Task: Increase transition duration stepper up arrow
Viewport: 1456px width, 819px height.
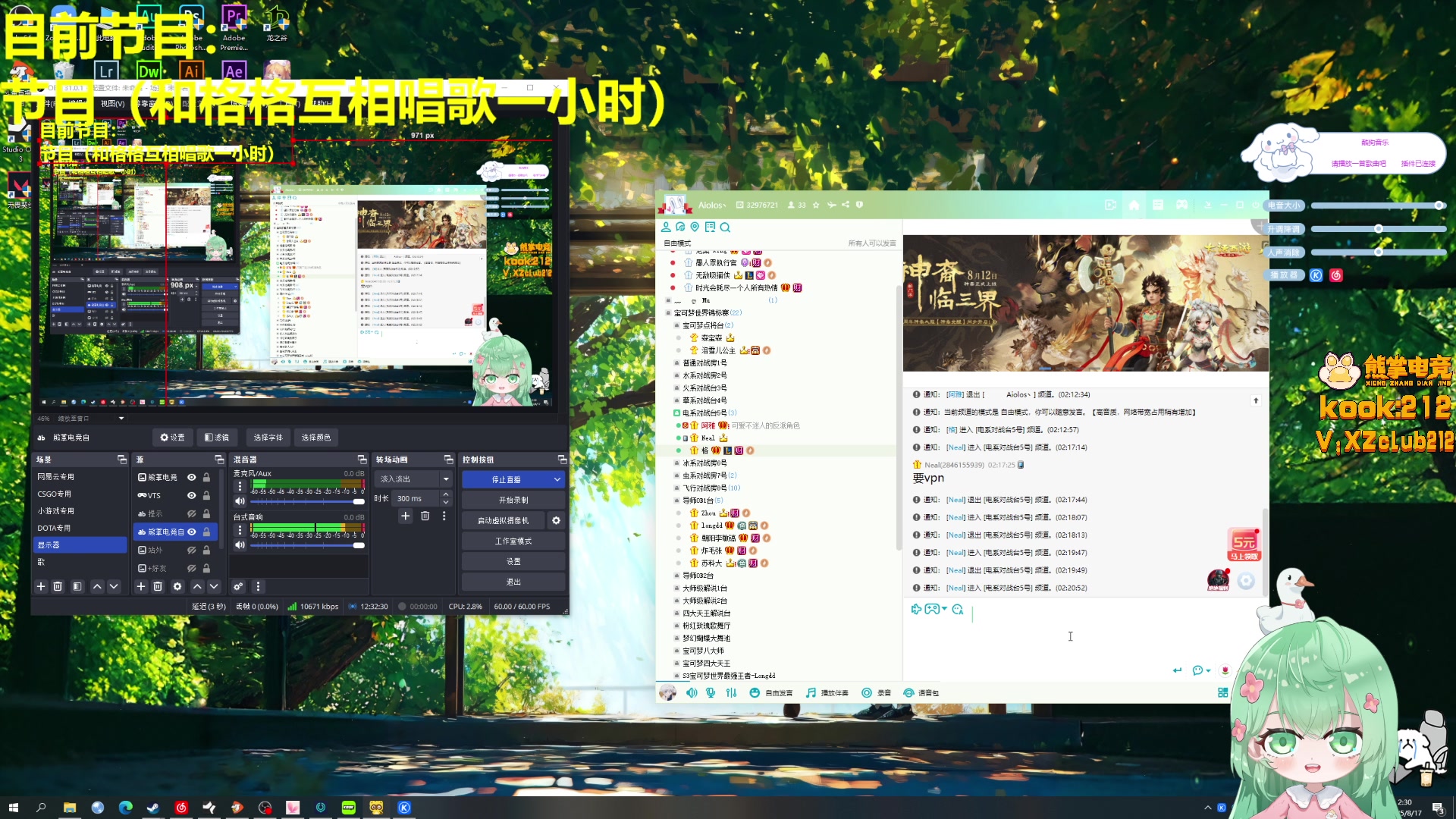Action: [x=446, y=494]
